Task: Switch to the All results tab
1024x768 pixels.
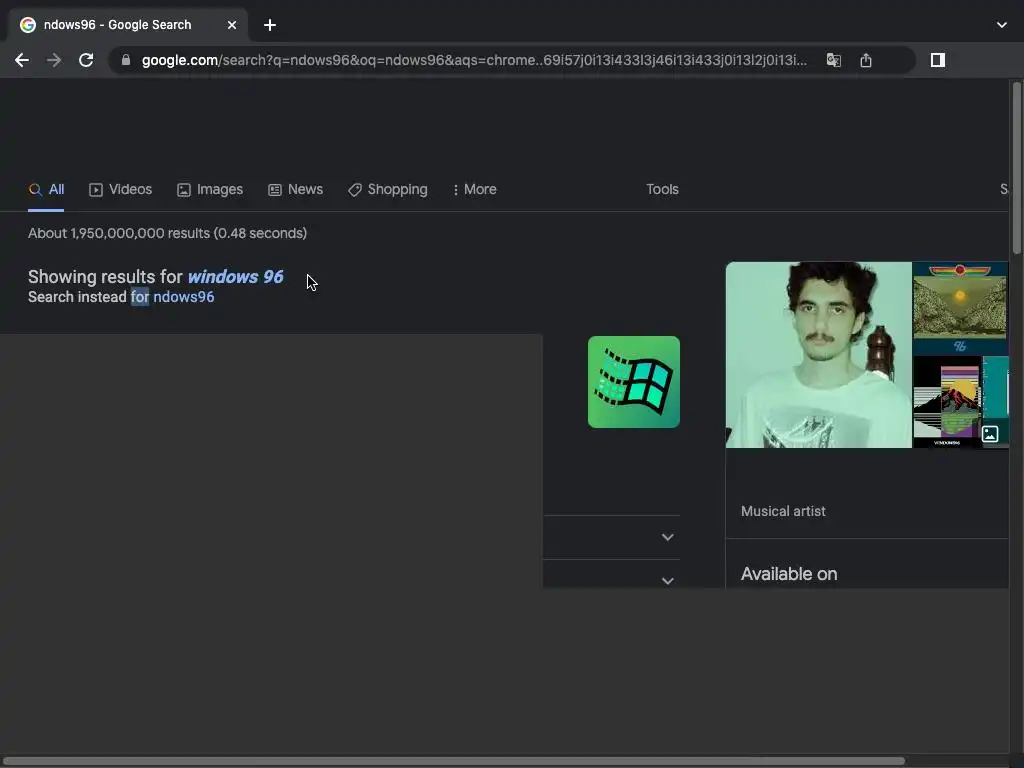Action: tap(46, 189)
